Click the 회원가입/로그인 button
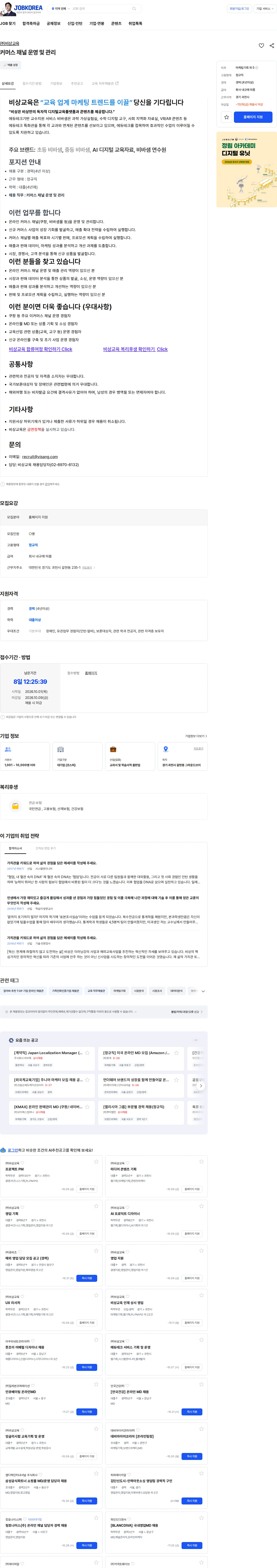 pos(239,8)
